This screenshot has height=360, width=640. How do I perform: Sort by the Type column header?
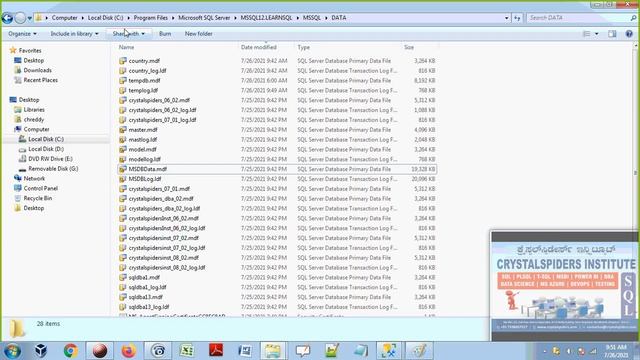(x=303, y=47)
